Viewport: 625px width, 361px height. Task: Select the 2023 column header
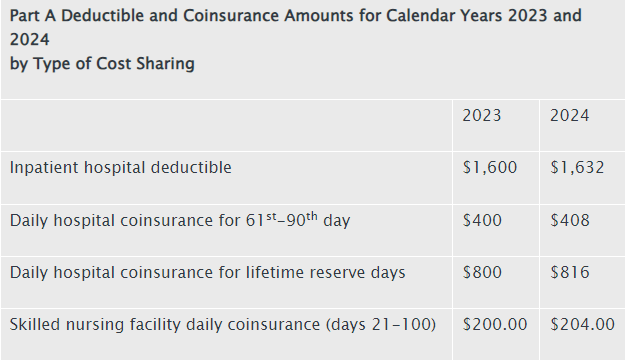[482, 116]
